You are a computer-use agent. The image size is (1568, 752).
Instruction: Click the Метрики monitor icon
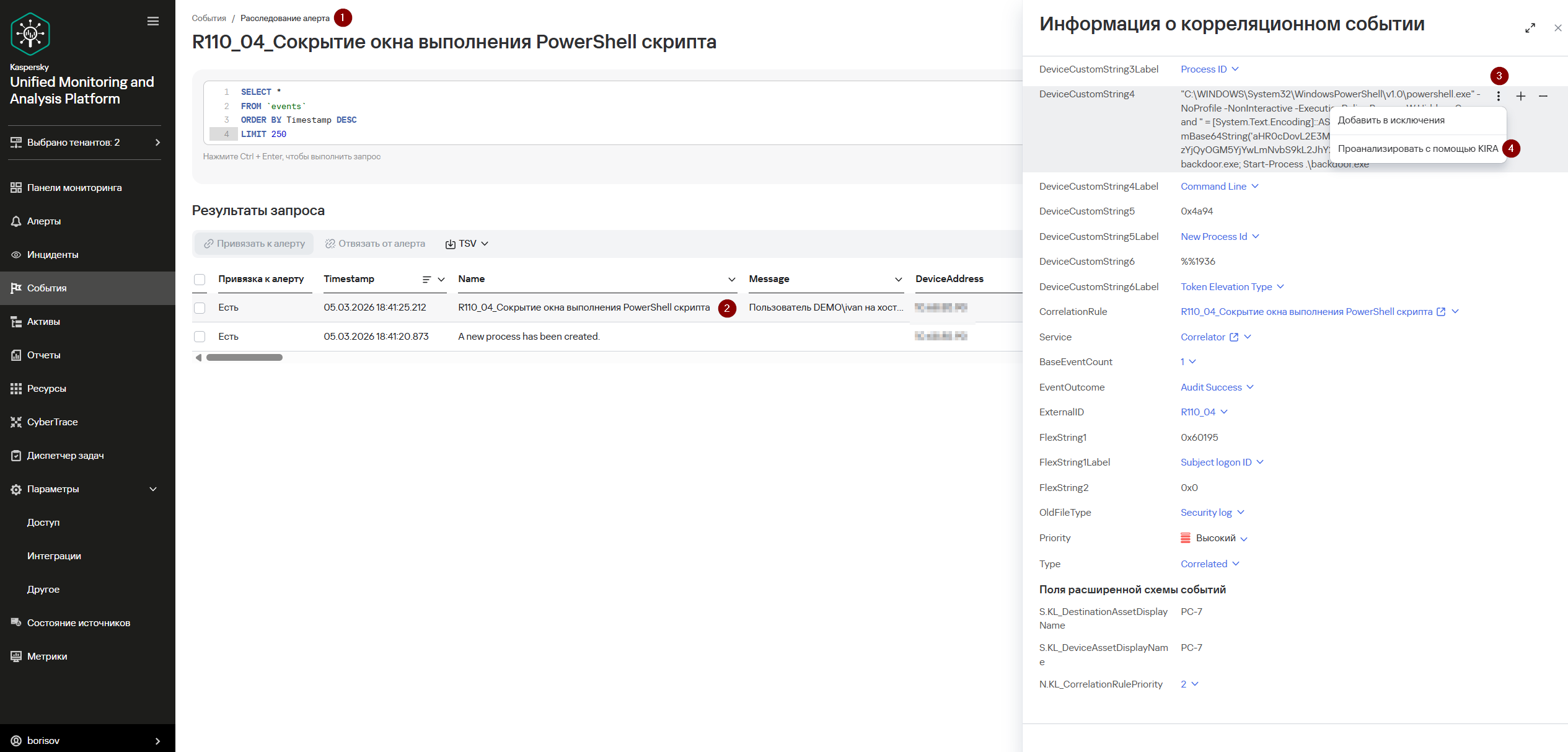[16, 657]
